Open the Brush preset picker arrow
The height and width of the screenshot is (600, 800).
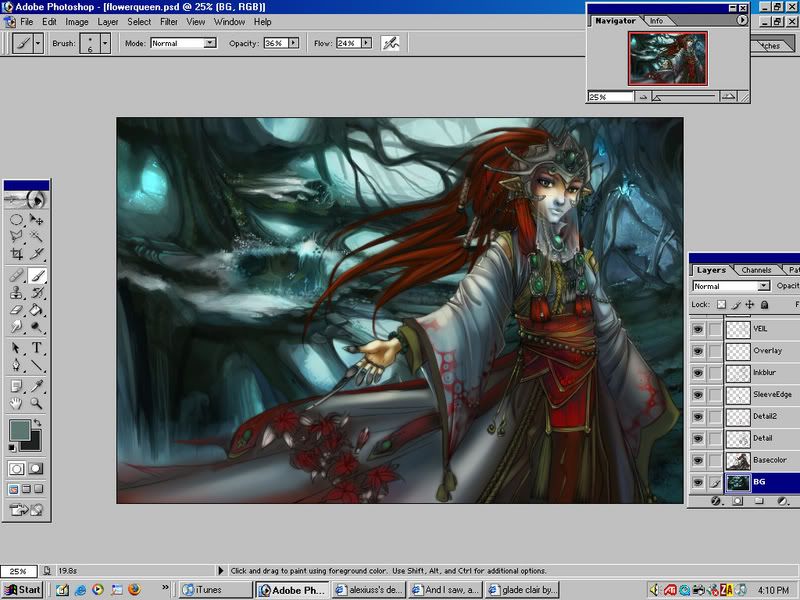pos(105,43)
